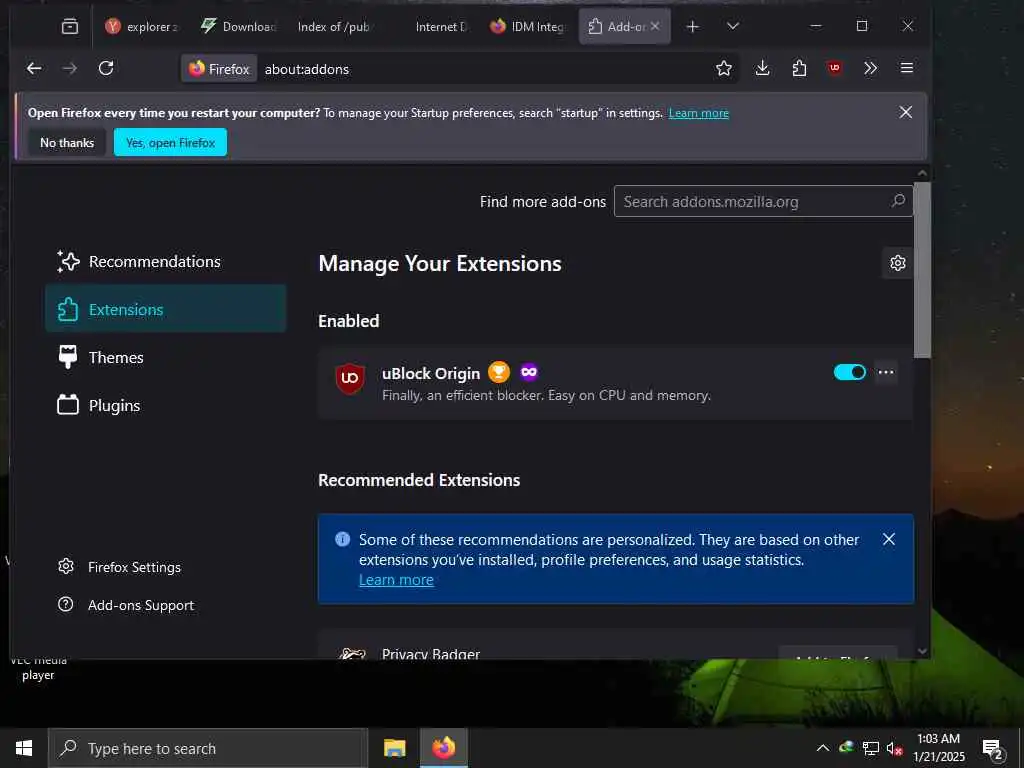This screenshot has height=768, width=1024.
Task: Dismiss the startup notification bar
Action: (905, 112)
